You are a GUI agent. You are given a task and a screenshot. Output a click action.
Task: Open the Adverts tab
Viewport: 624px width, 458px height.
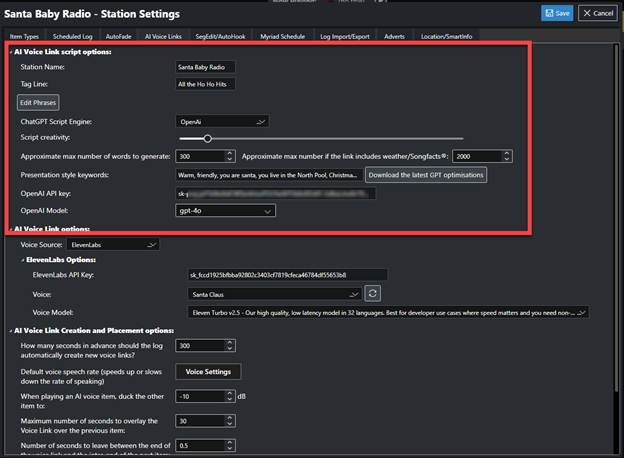pos(394,36)
